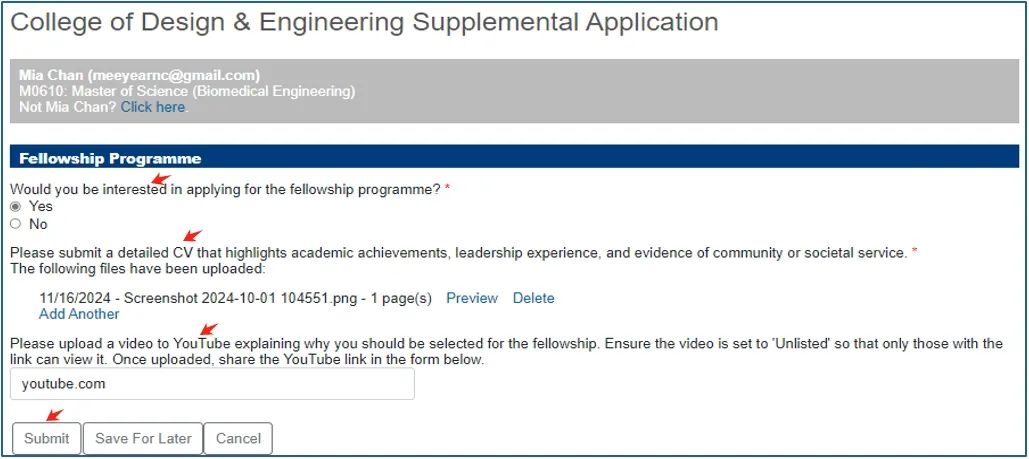Click the Supplemental Application page title
Screen dimensions: 1029x459
[x=364, y=22]
